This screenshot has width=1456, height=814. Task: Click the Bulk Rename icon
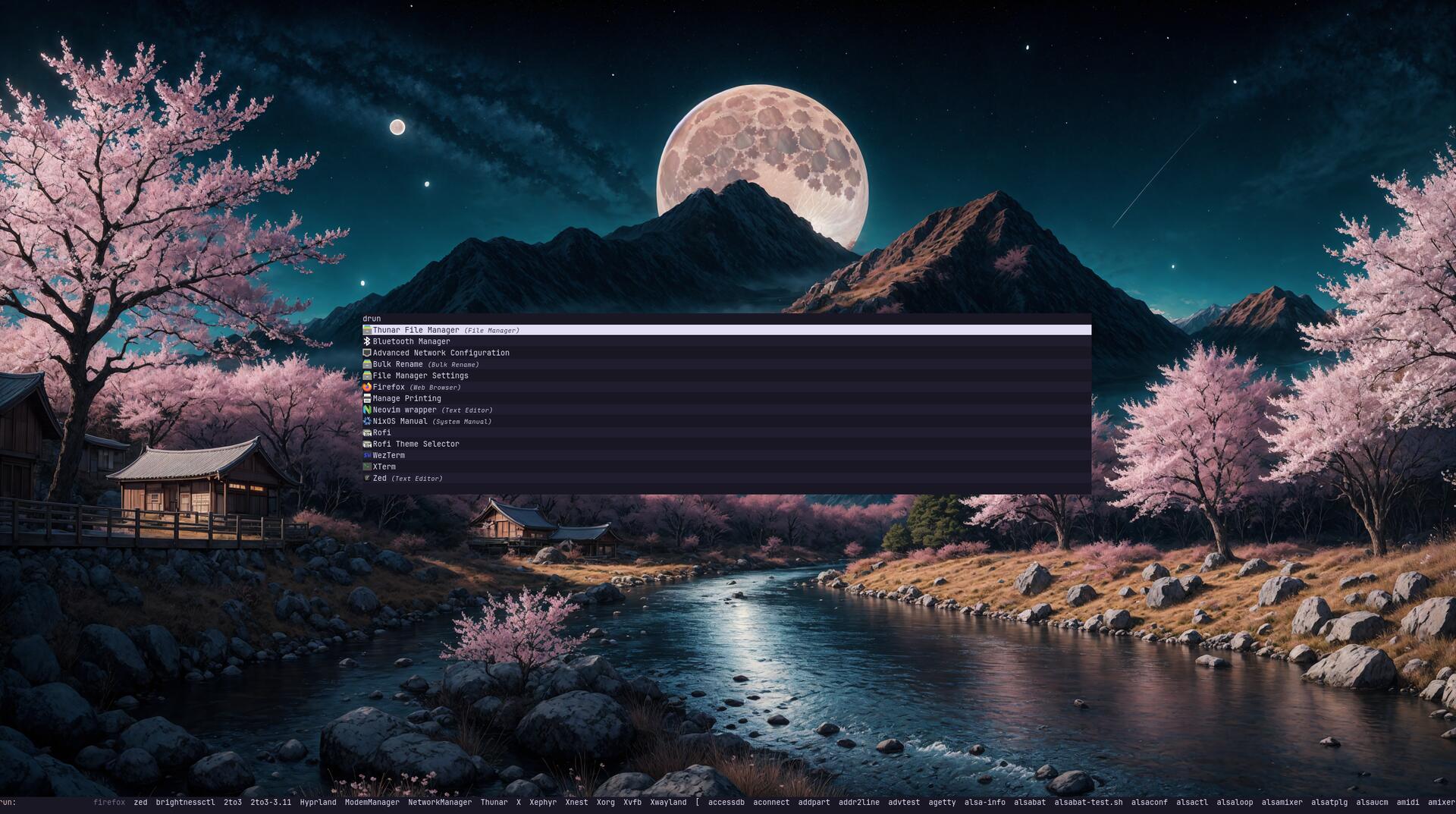tap(367, 364)
